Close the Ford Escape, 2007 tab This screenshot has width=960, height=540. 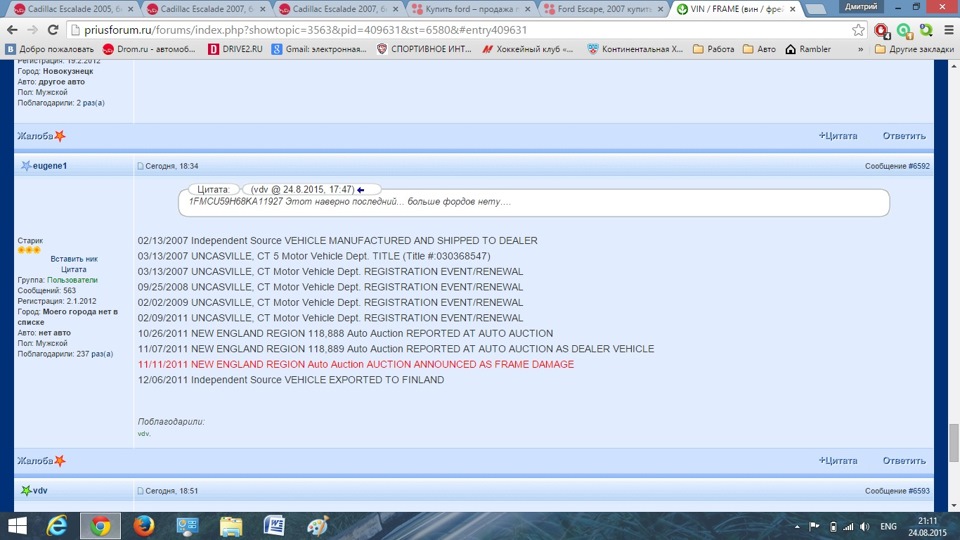660,9
